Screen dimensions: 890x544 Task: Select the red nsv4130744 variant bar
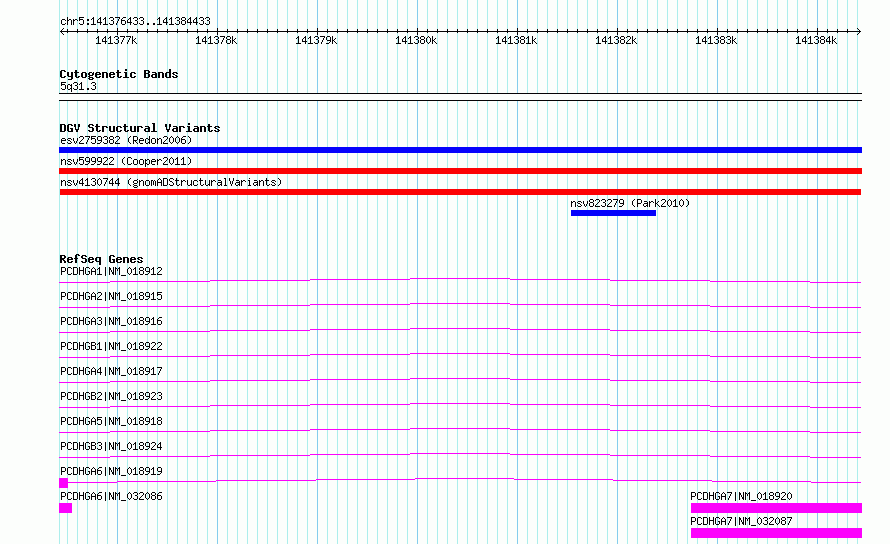point(460,192)
